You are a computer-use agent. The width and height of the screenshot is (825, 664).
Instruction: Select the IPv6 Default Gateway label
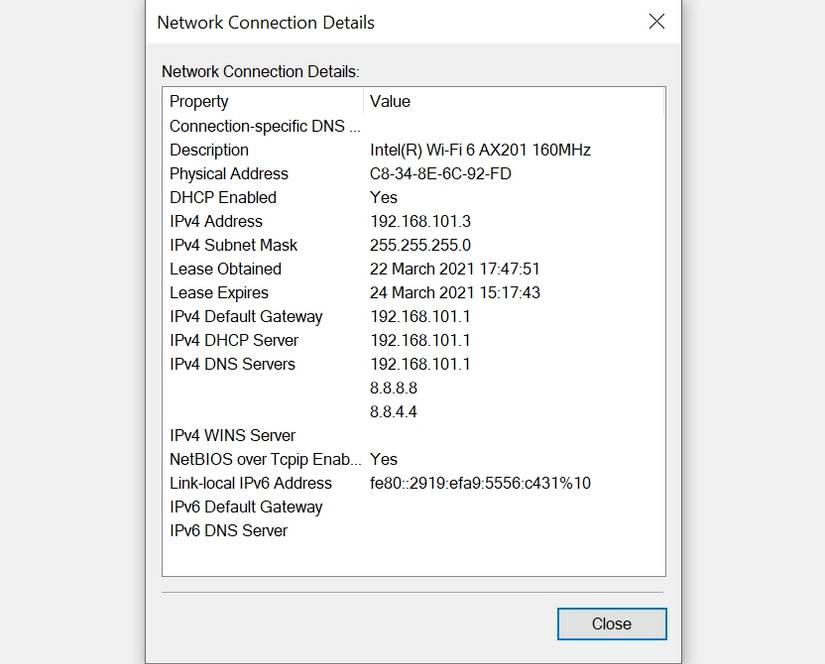pos(246,507)
